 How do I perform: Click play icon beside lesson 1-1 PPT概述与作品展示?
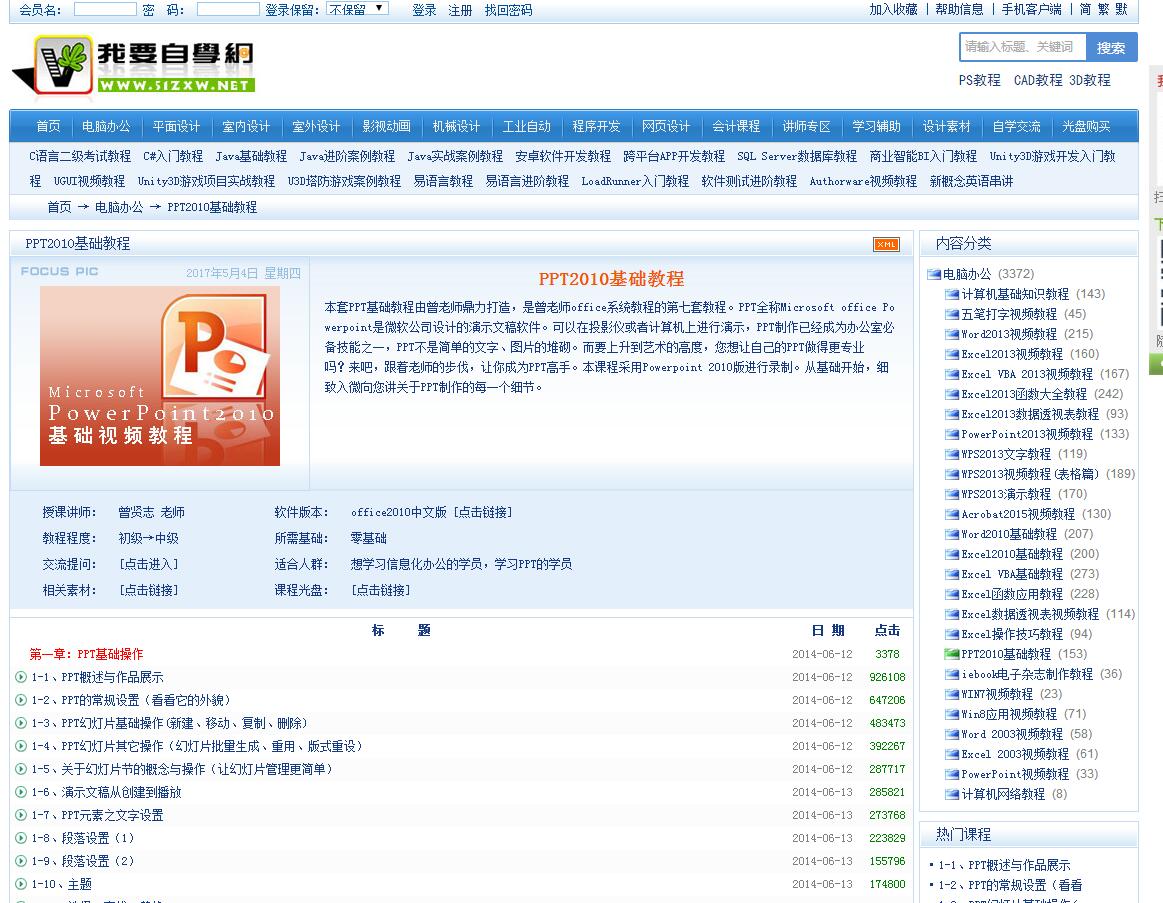click(x=21, y=677)
